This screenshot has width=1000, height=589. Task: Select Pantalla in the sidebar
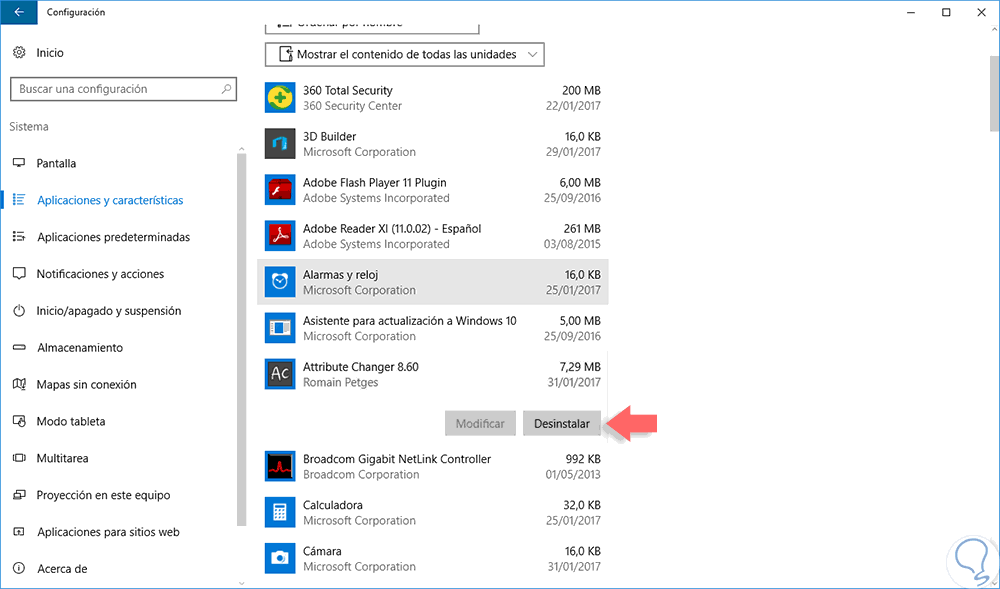[56, 163]
